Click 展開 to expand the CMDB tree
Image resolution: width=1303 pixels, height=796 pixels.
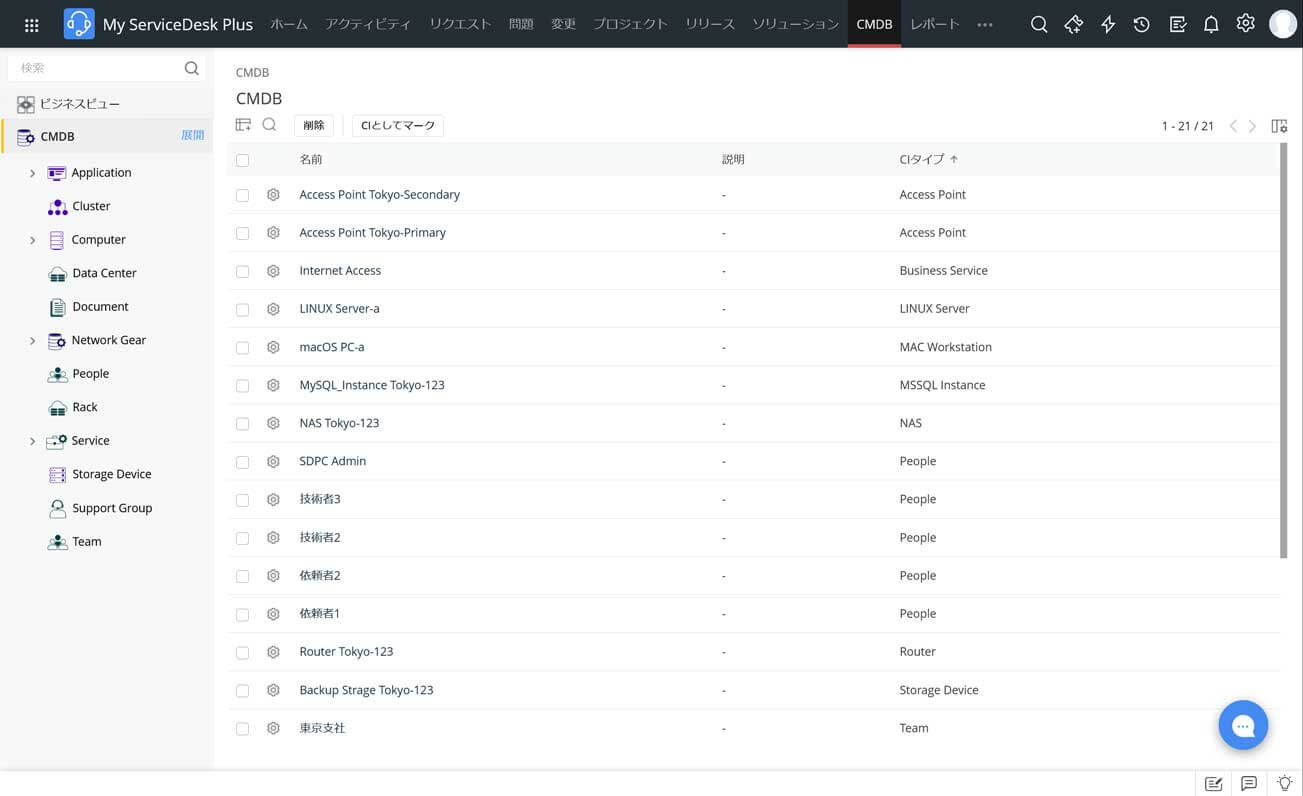pyautogui.click(x=192, y=136)
